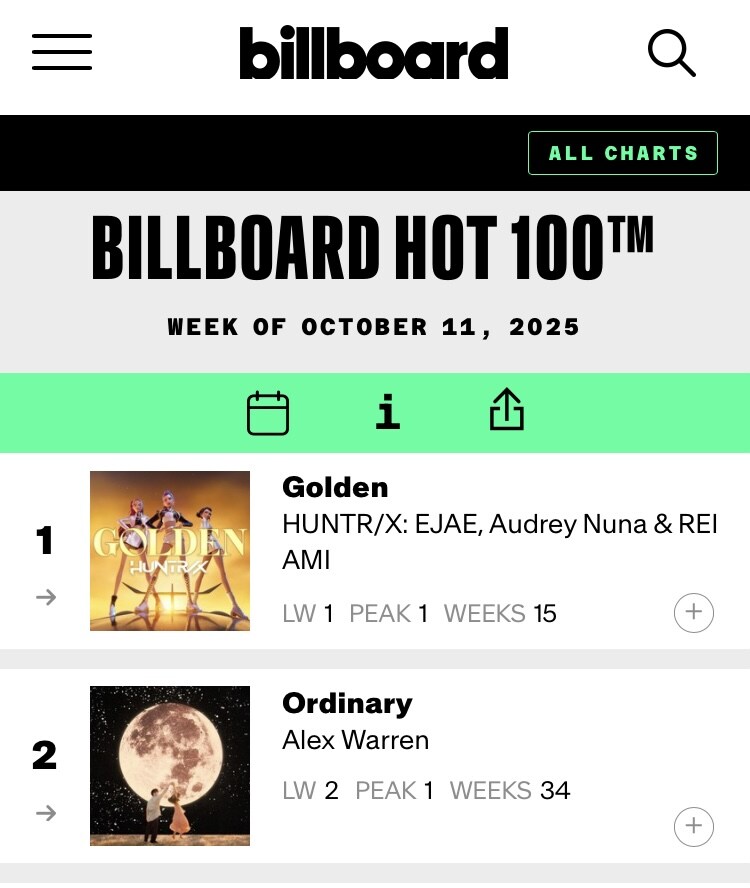Click the Billboard Hot 100 heading

373,247
